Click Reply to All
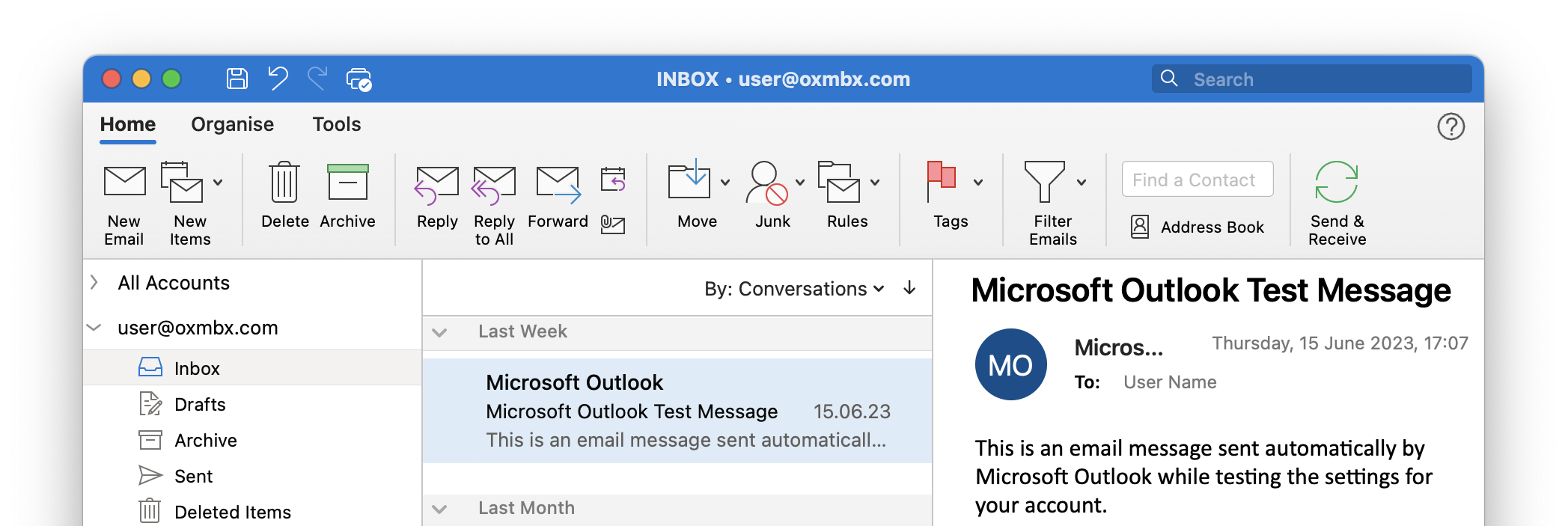This screenshot has height=526, width=1568. point(494,186)
